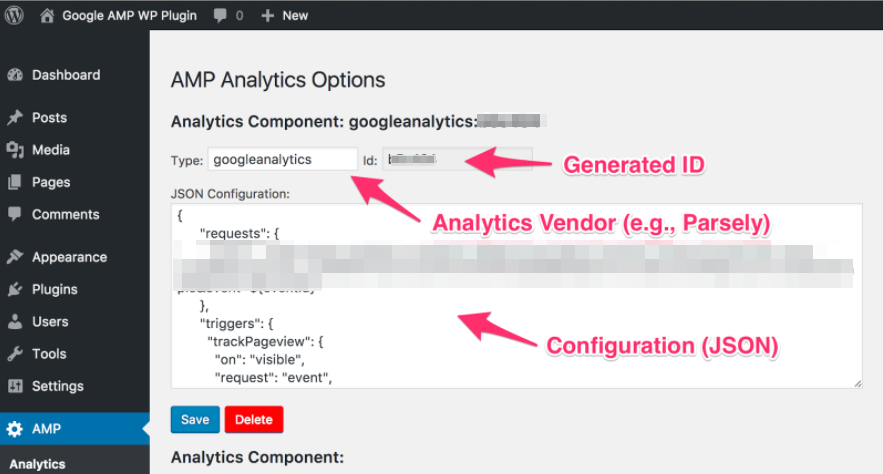The height and width of the screenshot is (474, 883).
Task: Open the New content menu
Action: (295, 16)
